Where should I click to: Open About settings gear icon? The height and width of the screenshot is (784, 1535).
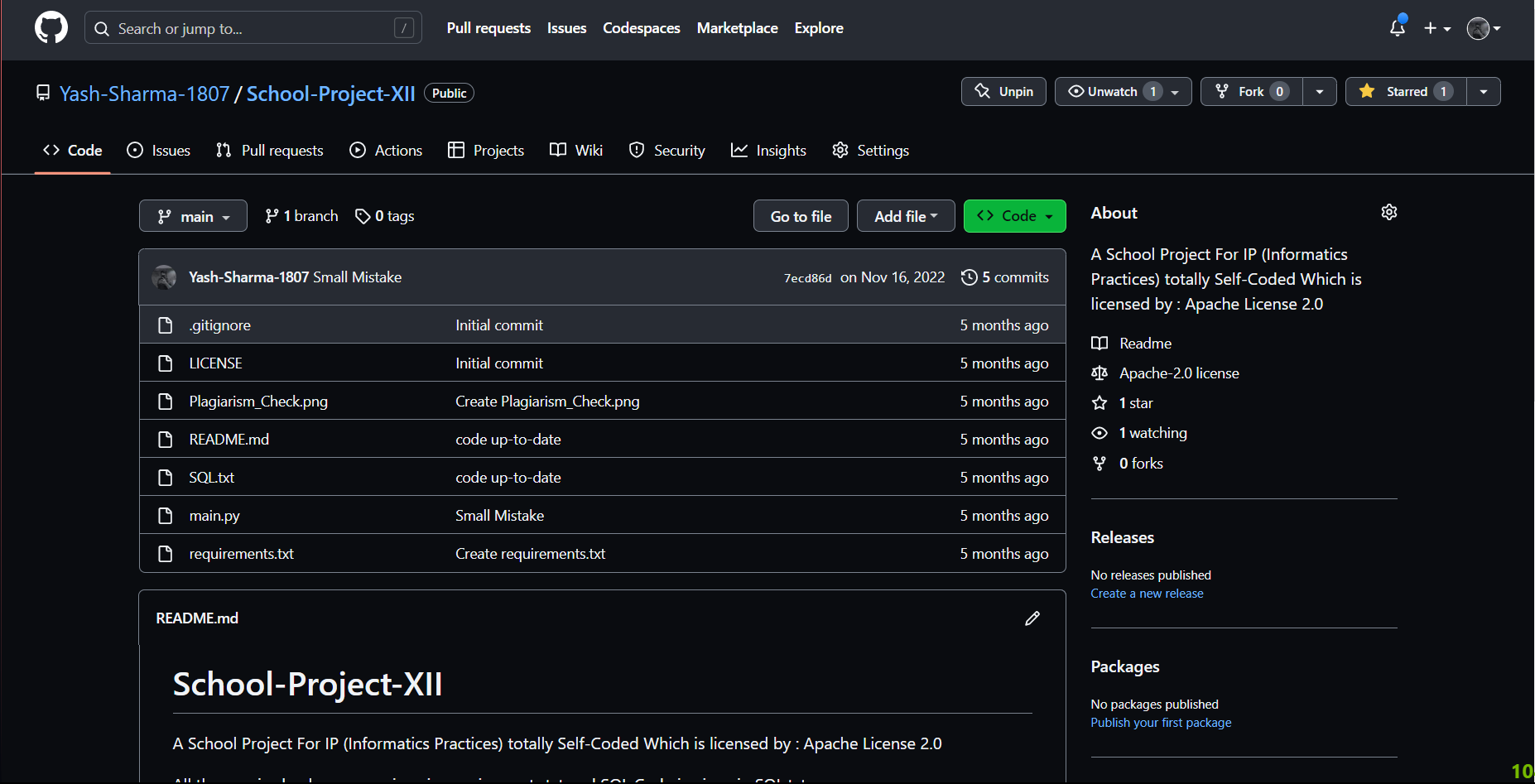coord(1388,213)
